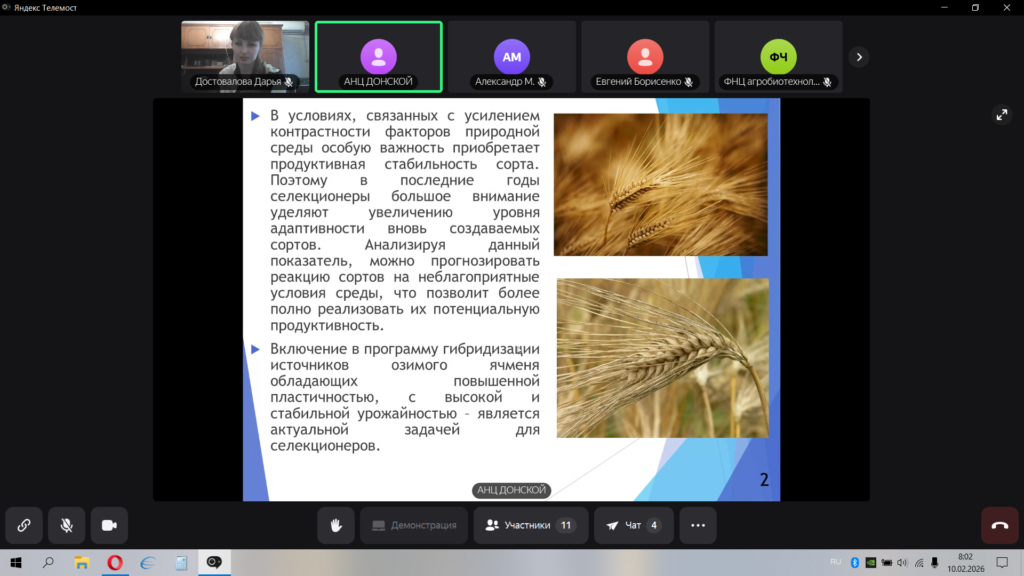Open File Explorer from the taskbar
This screenshot has height=576, width=1024.
82,563
